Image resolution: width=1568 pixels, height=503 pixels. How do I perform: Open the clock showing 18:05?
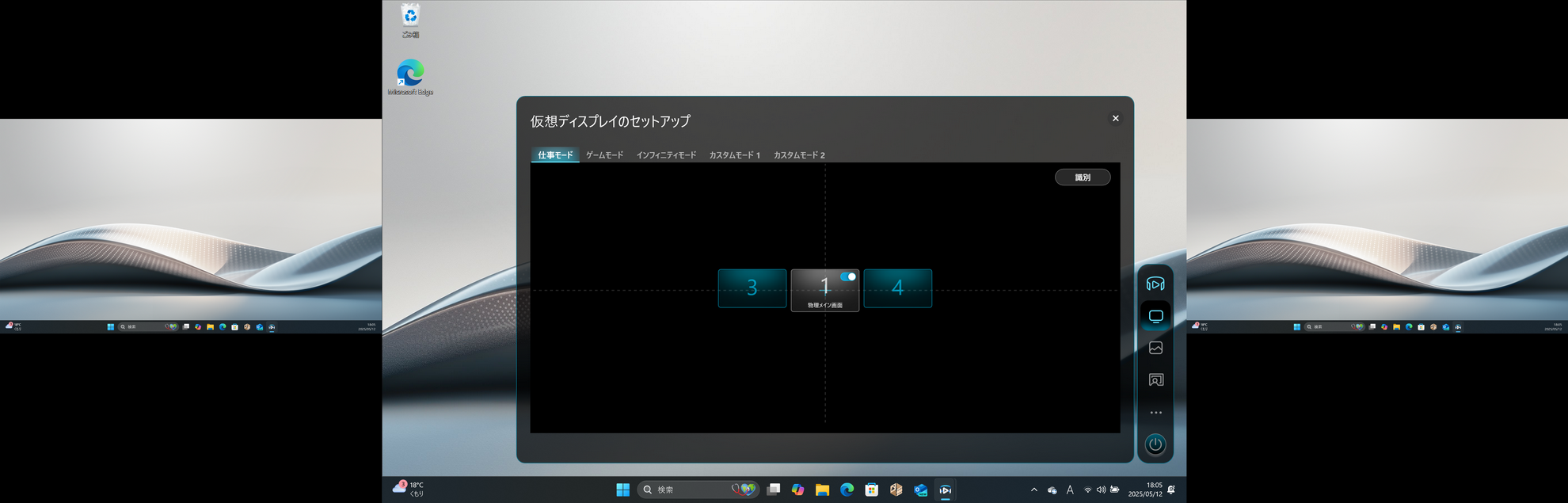1145,490
